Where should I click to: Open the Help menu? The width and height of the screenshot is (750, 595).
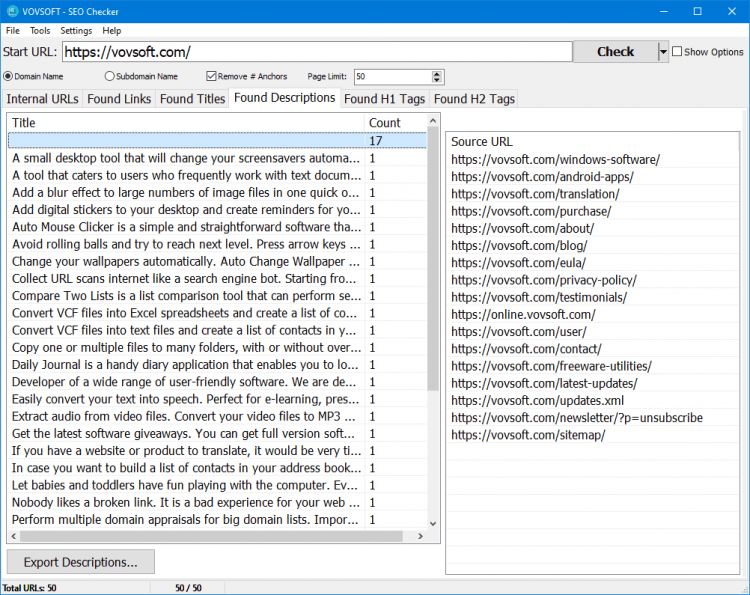click(x=111, y=31)
